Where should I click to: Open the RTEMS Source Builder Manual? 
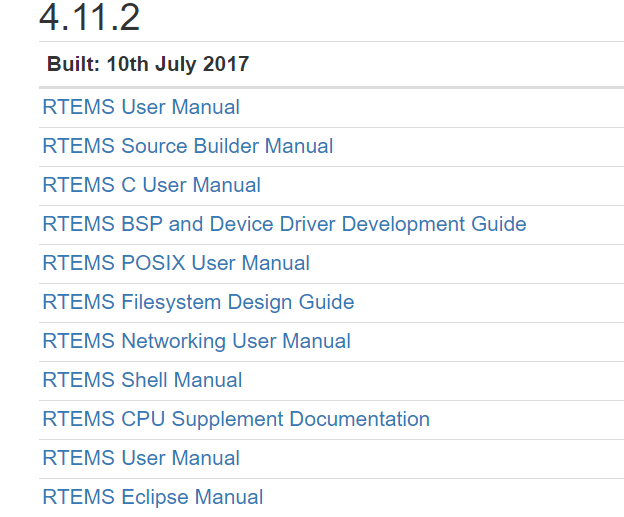pyautogui.click(x=187, y=146)
